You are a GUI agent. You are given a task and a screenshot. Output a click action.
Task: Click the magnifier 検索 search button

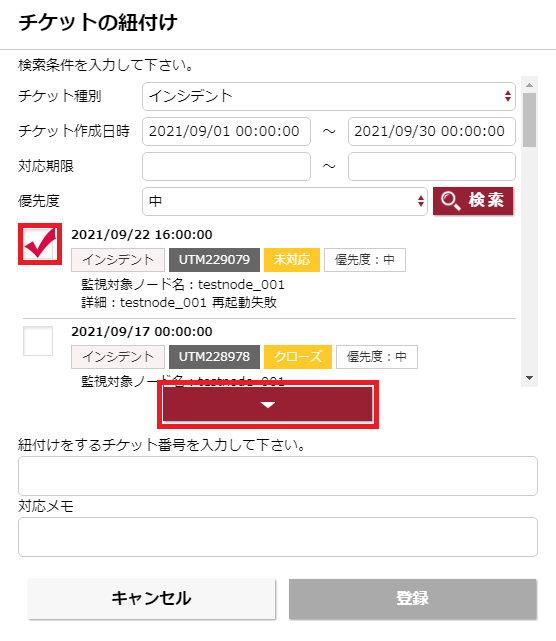tap(473, 201)
